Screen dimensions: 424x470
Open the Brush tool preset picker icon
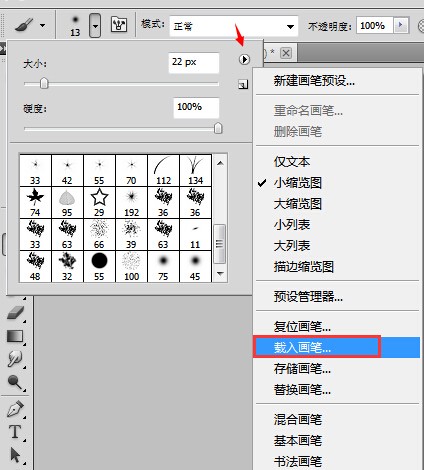(x=24, y=25)
